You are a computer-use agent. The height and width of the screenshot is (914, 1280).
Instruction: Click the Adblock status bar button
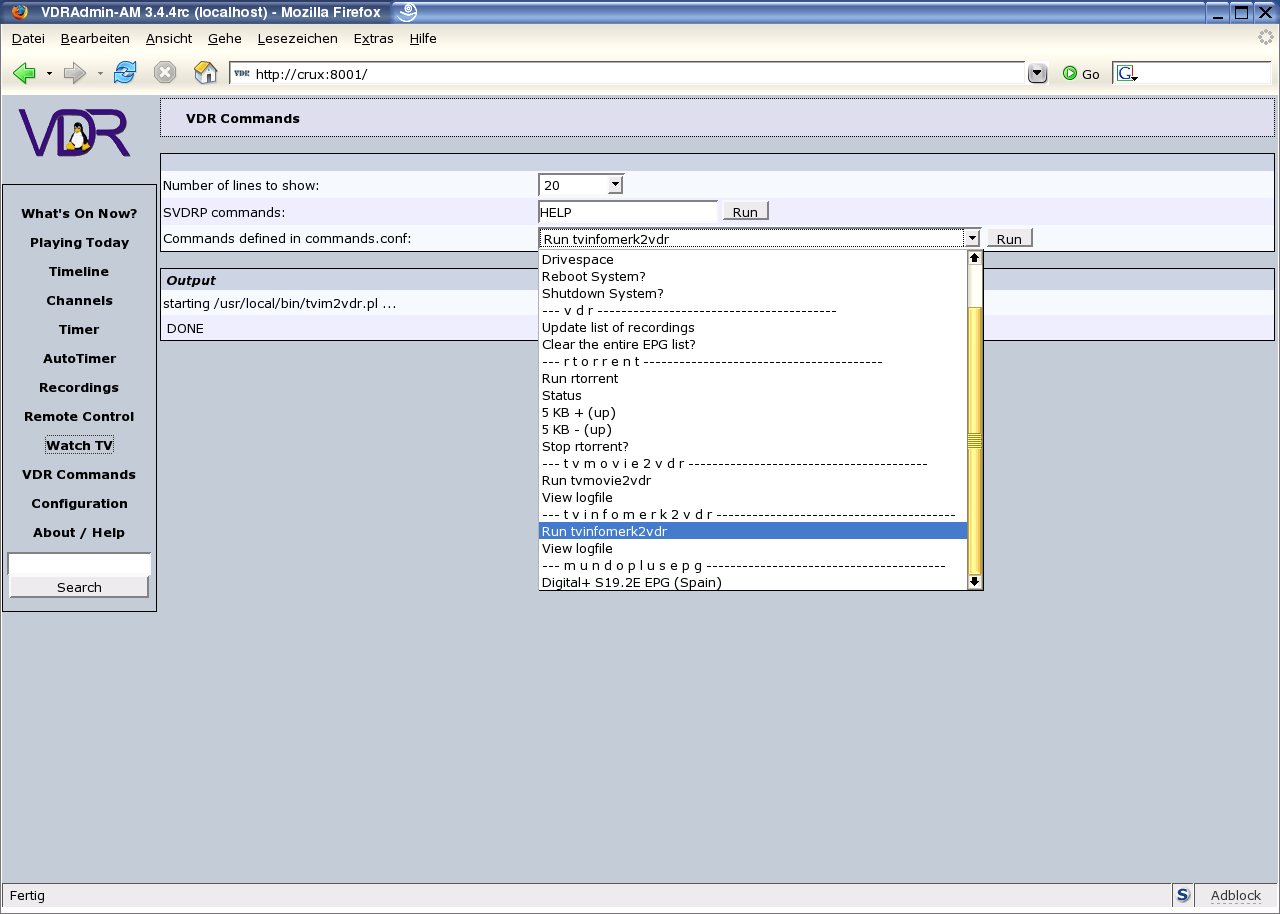(x=1235, y=896)
